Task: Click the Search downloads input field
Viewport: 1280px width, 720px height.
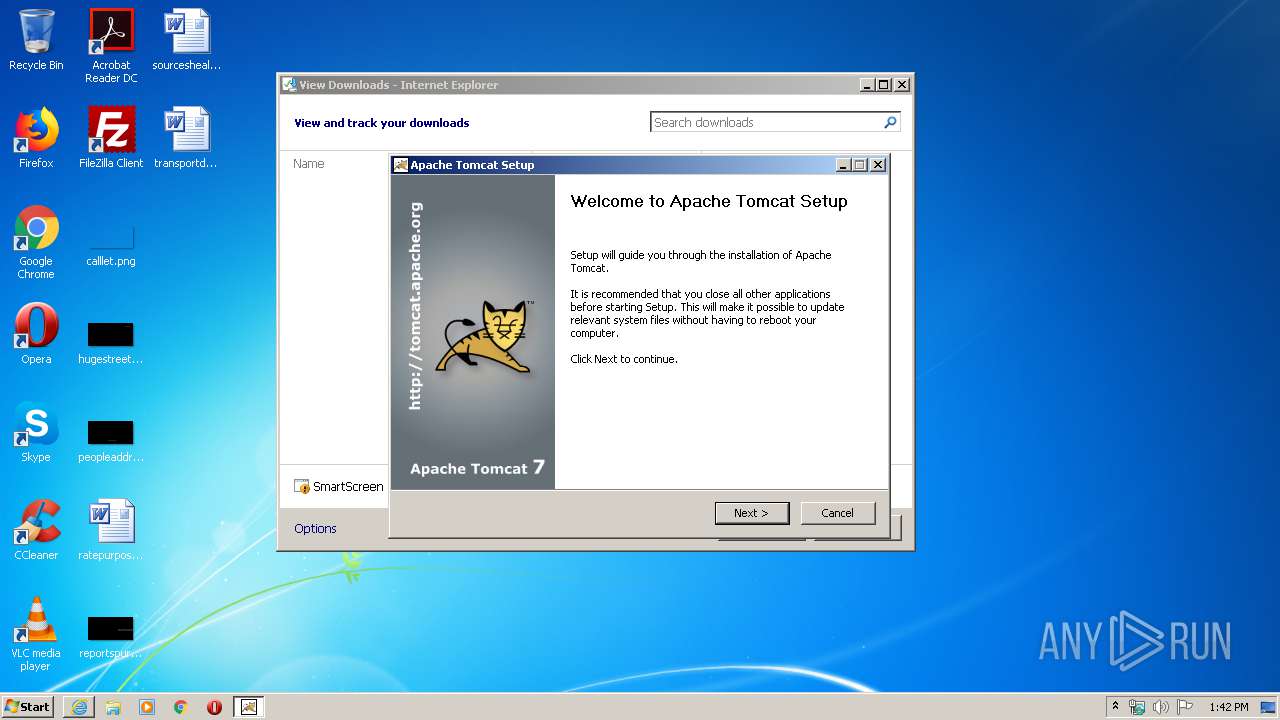Action: click(x=765, y=122)
